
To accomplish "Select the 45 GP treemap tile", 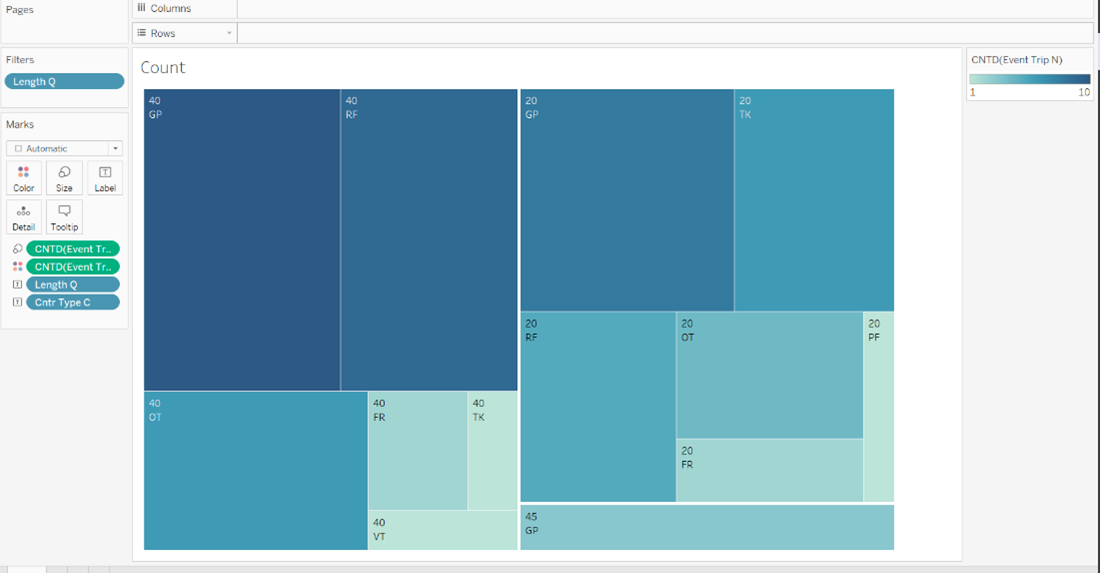I will [706, 527].
